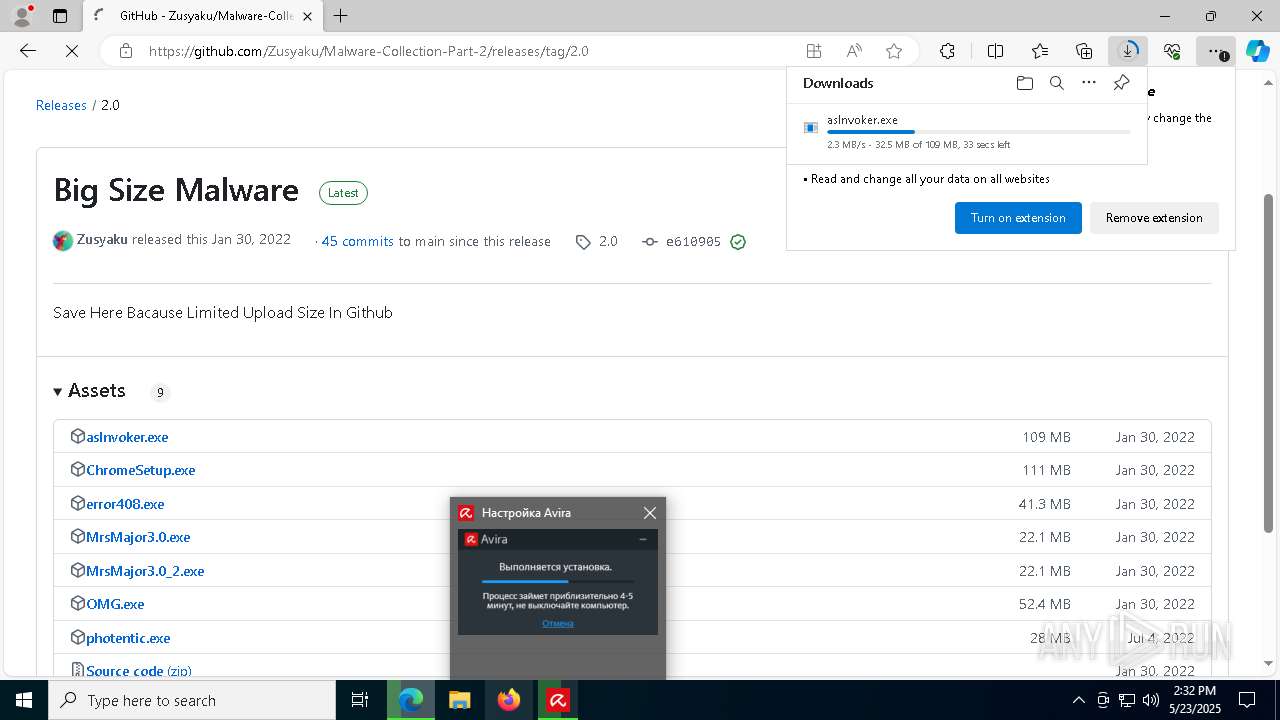The image size is (1280, 720).
Task: Download asInvoker.exe asset
Action: tap(127, 437)
